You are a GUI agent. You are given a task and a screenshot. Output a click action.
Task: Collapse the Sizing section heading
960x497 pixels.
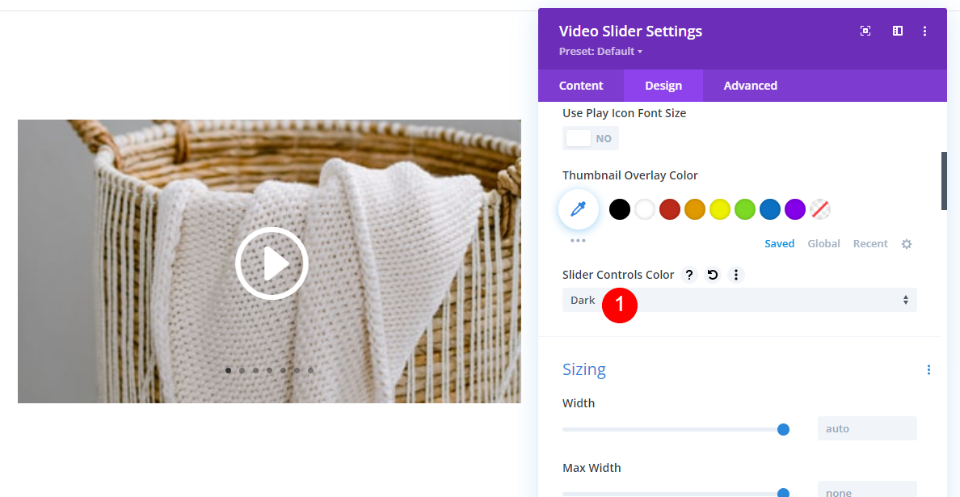tap(584, 370)
